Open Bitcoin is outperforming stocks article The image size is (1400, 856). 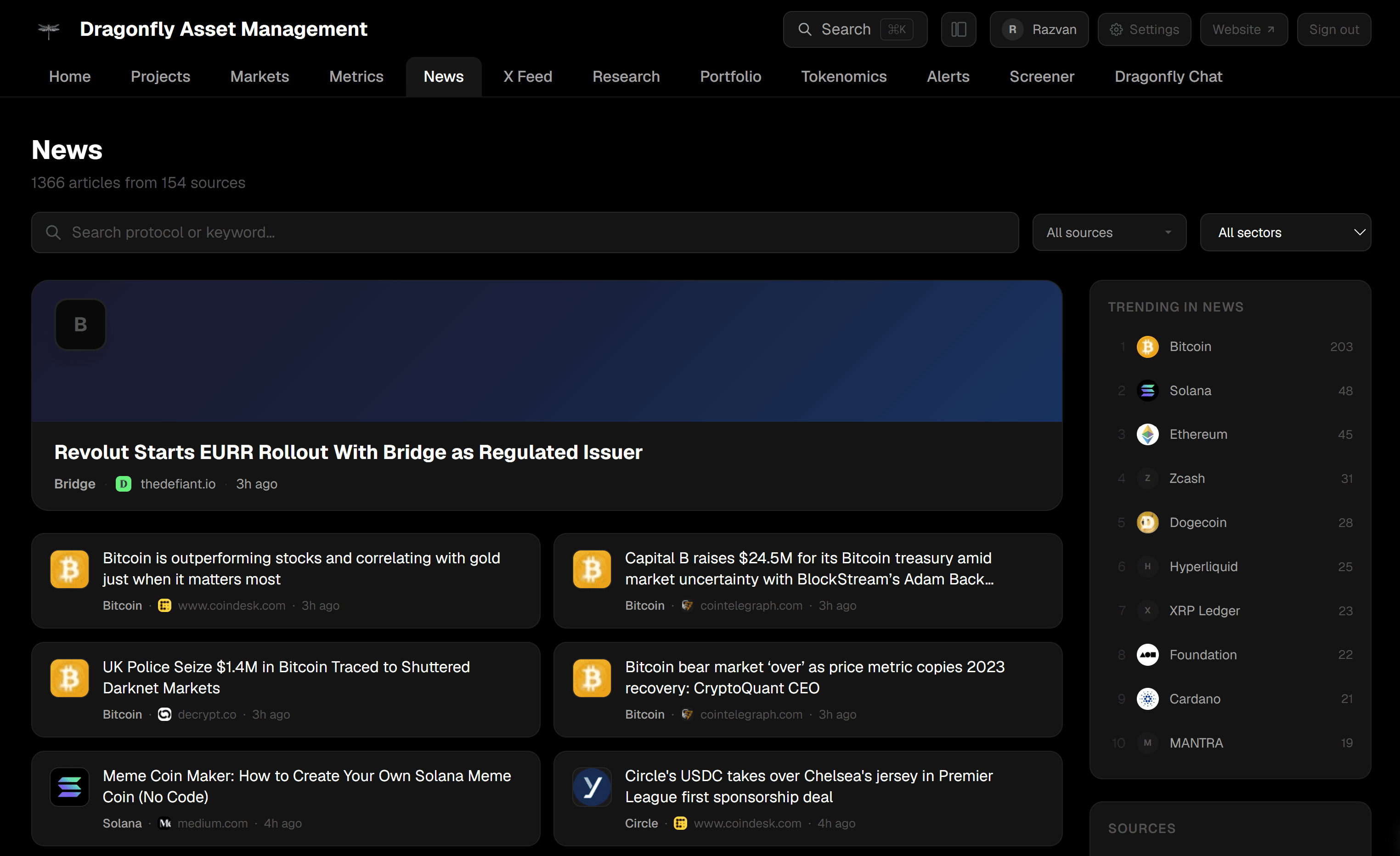[285, 580]
